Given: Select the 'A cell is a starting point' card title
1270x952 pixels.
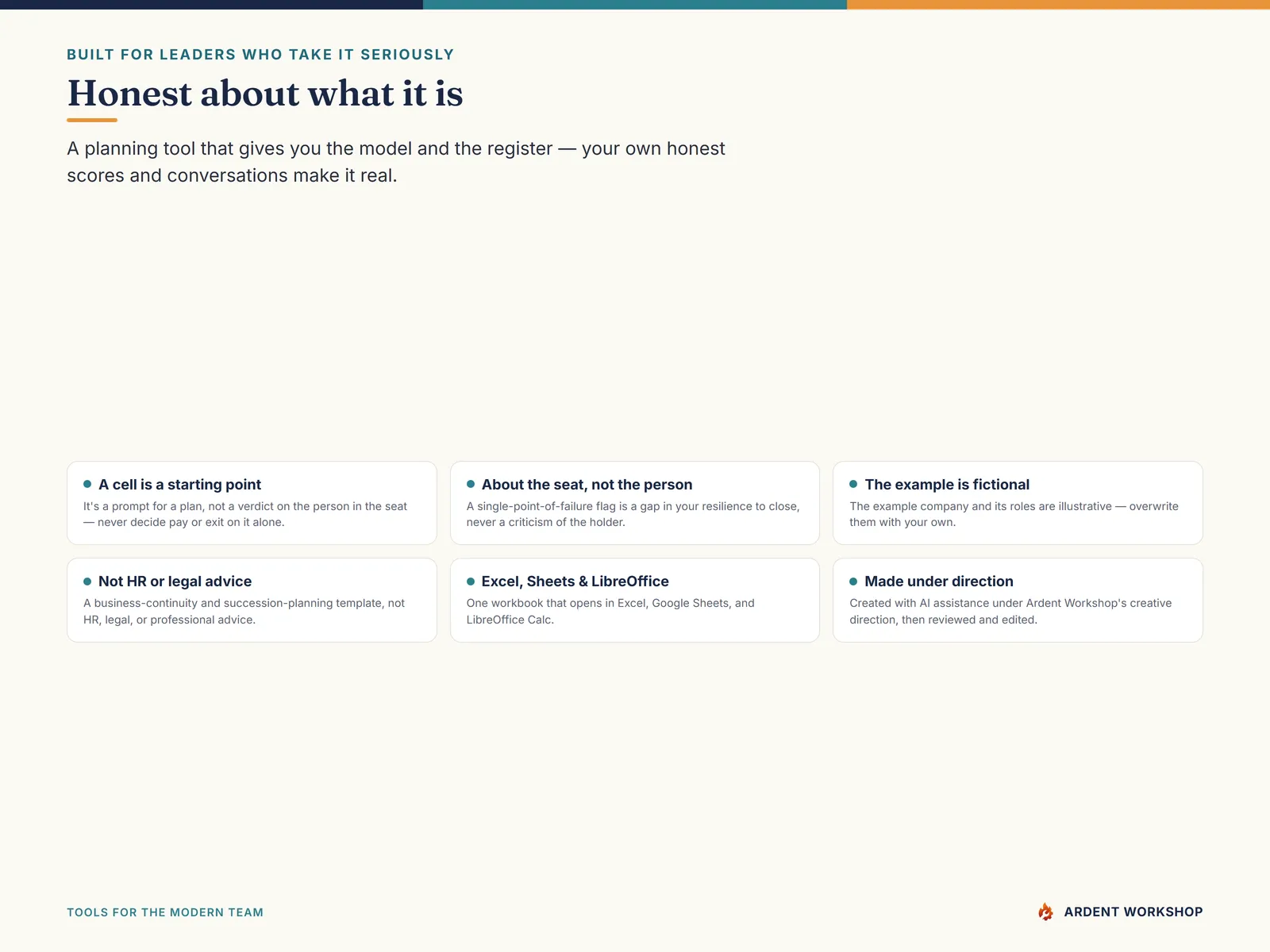Looking at the screenshot, I should [x=179, y=484].
